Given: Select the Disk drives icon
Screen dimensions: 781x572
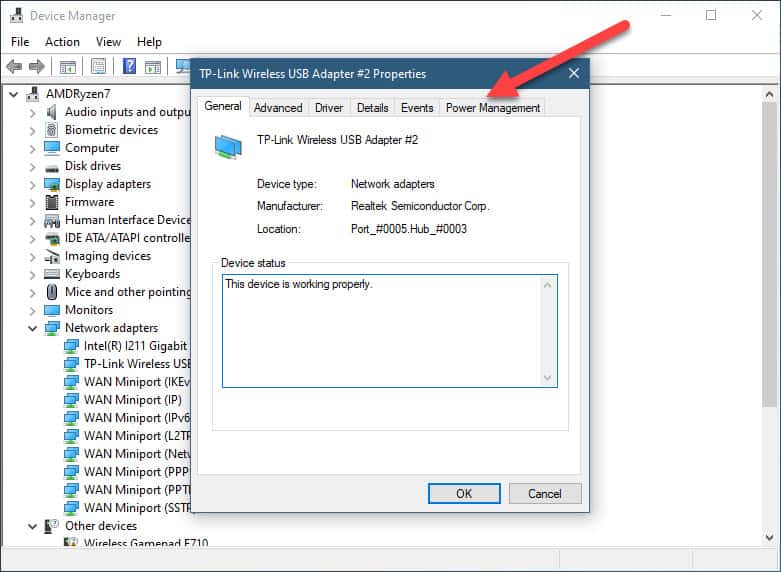Looking at the screenshot, I should (52, 167).
